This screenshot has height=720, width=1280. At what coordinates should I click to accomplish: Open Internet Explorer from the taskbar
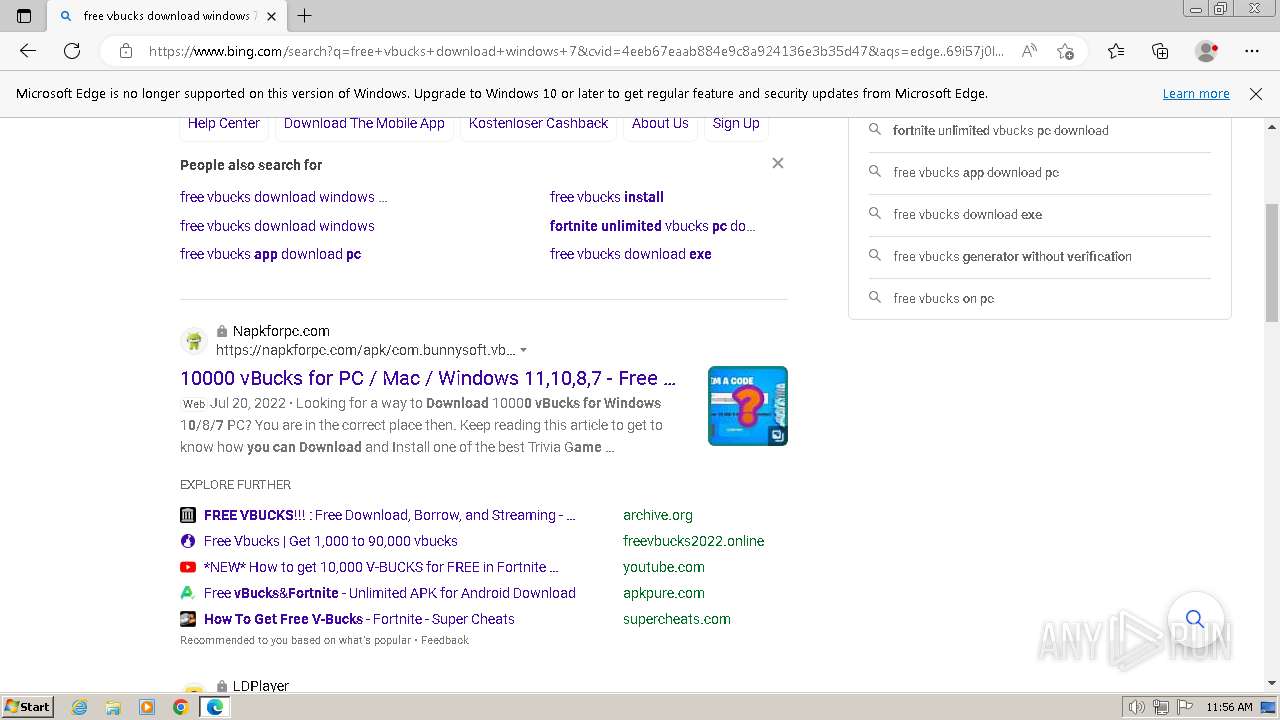tap(80, 707)
